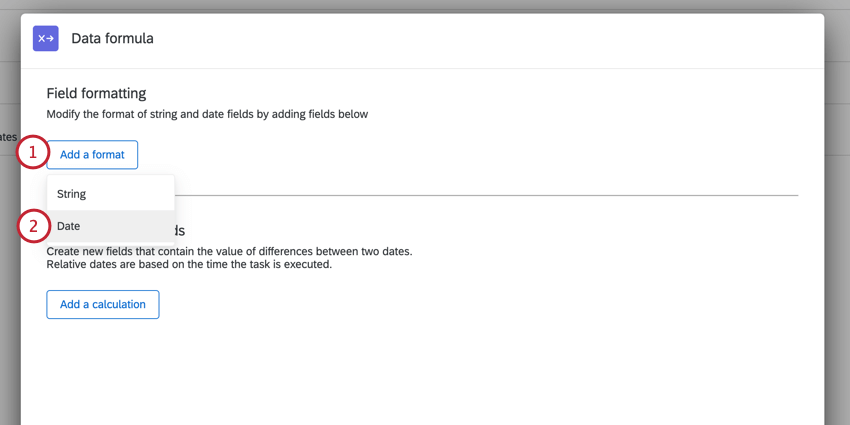850x425 pixels.
Task: Click the purple Data formula icon
Action: pyautogui.click(x=46, y=38)
